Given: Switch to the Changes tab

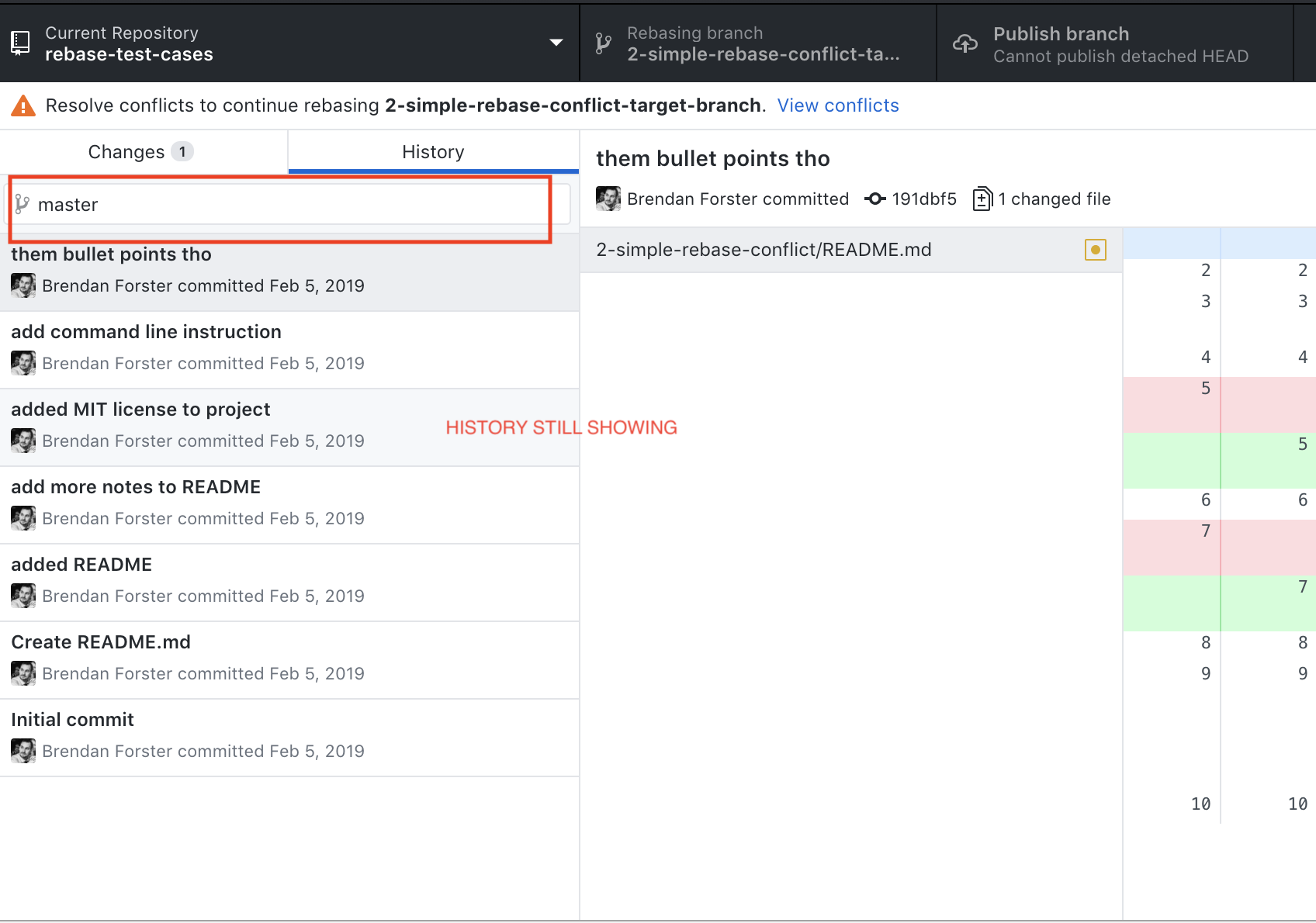Looking at the screenshot, I should pyautogui.click(x=140, y=151).
